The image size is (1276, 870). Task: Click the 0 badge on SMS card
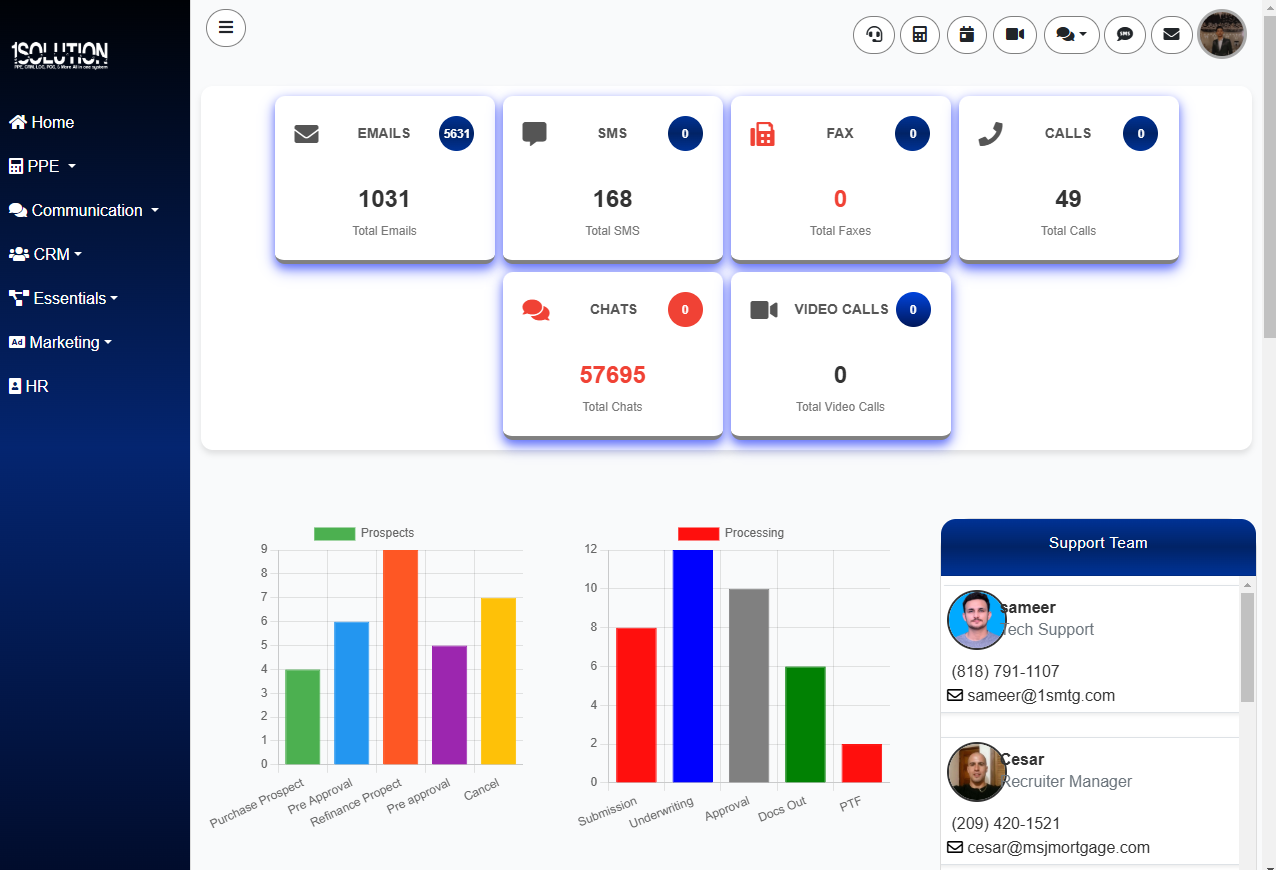pos(685,133)
